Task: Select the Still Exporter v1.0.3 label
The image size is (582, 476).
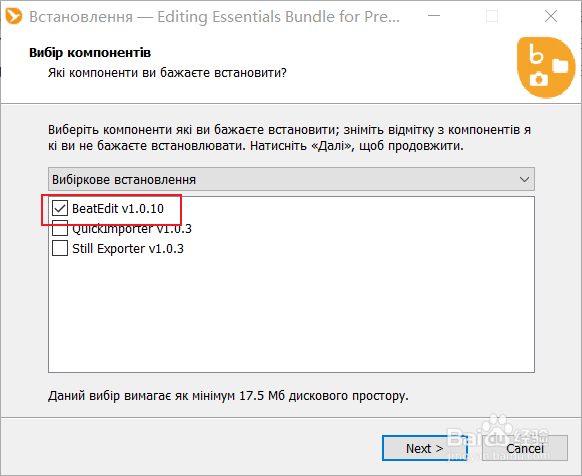Action: 128,248
